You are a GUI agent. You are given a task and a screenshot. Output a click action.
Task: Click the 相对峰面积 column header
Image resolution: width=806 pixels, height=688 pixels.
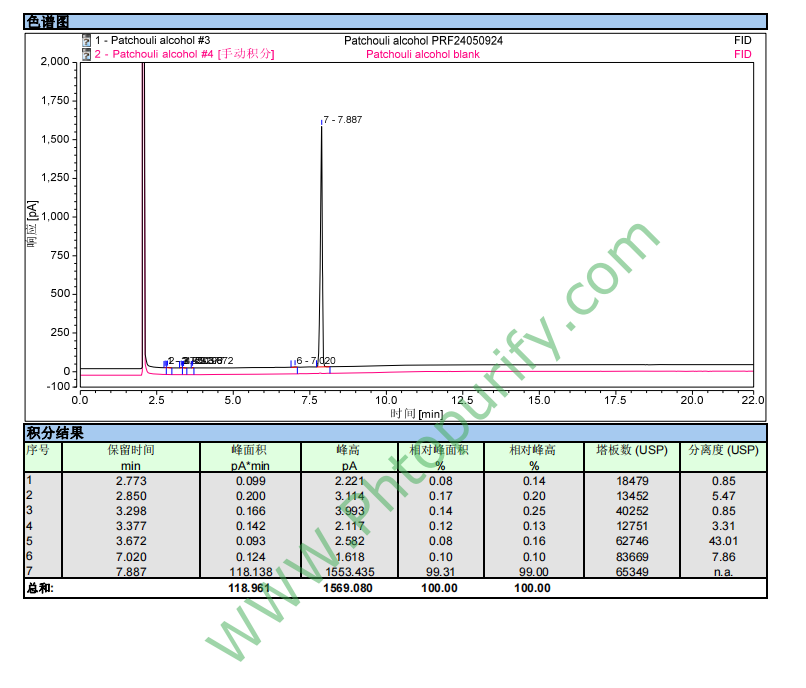[x=440, y=451]
